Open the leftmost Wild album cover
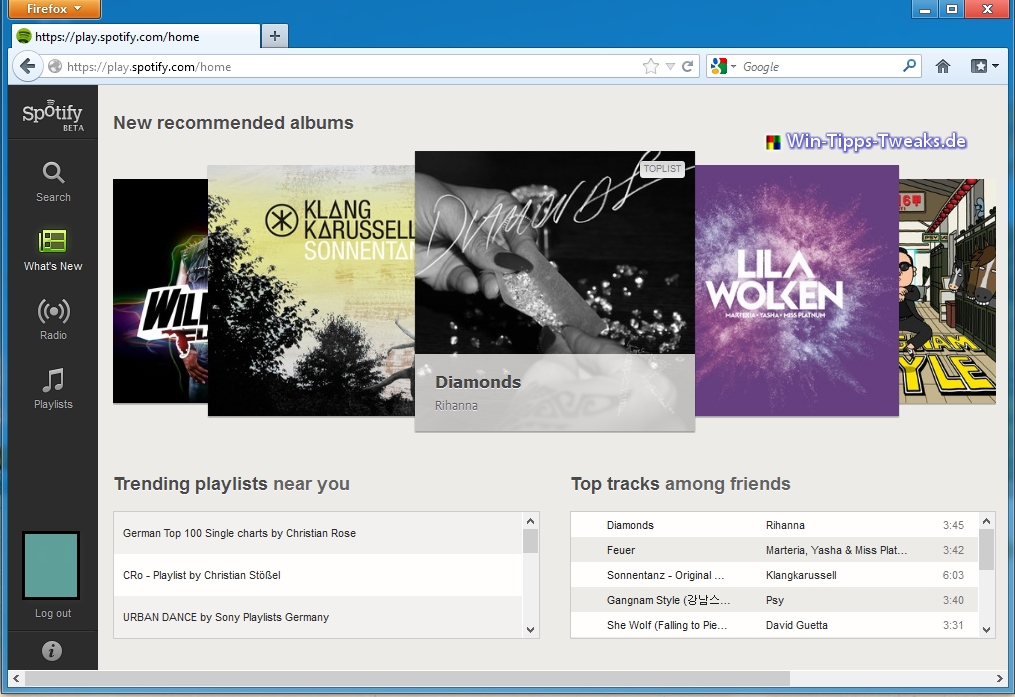This screenshot has width=1015, height=697. point(161,291)
